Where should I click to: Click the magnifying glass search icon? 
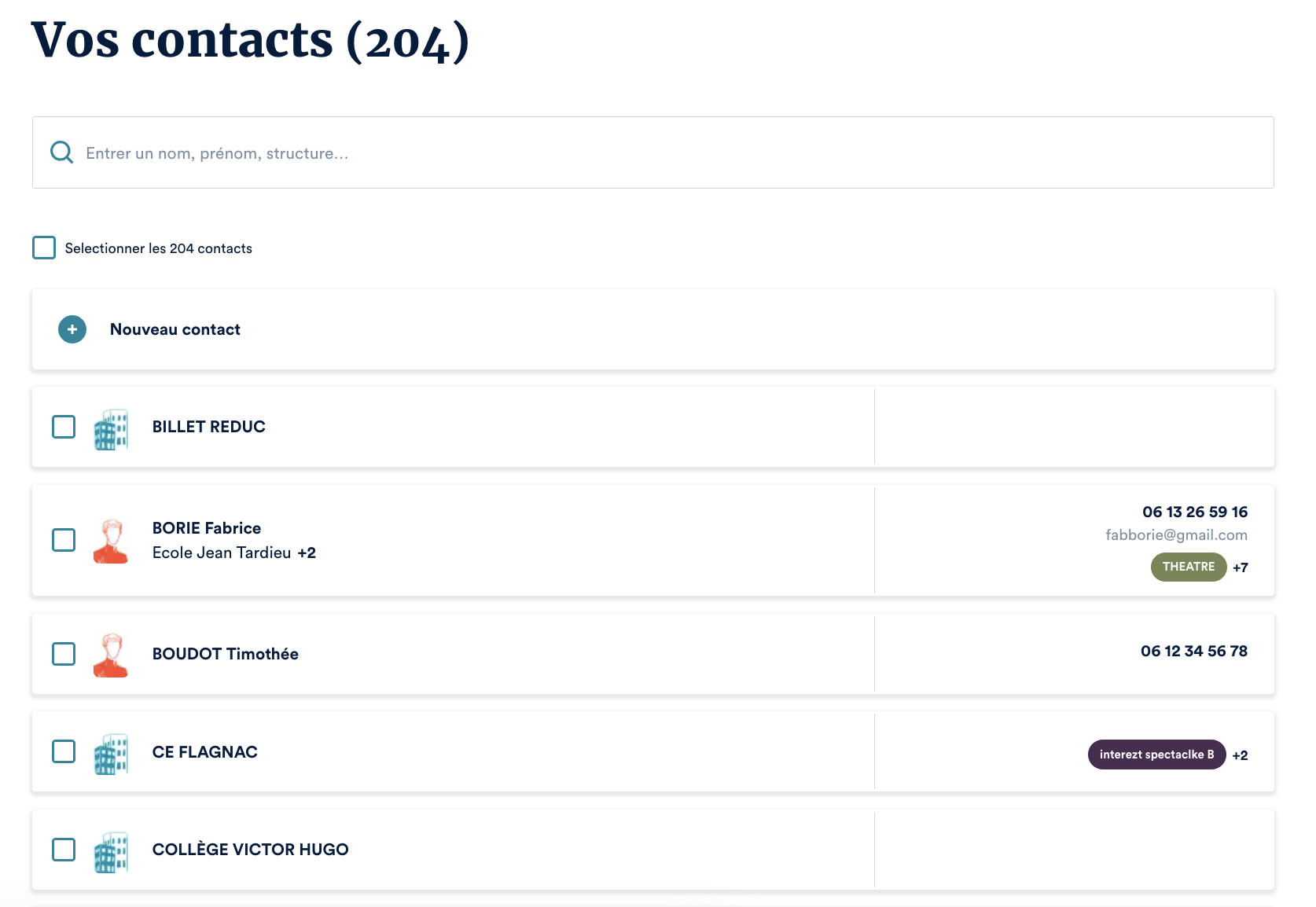[x=61, y=152]
